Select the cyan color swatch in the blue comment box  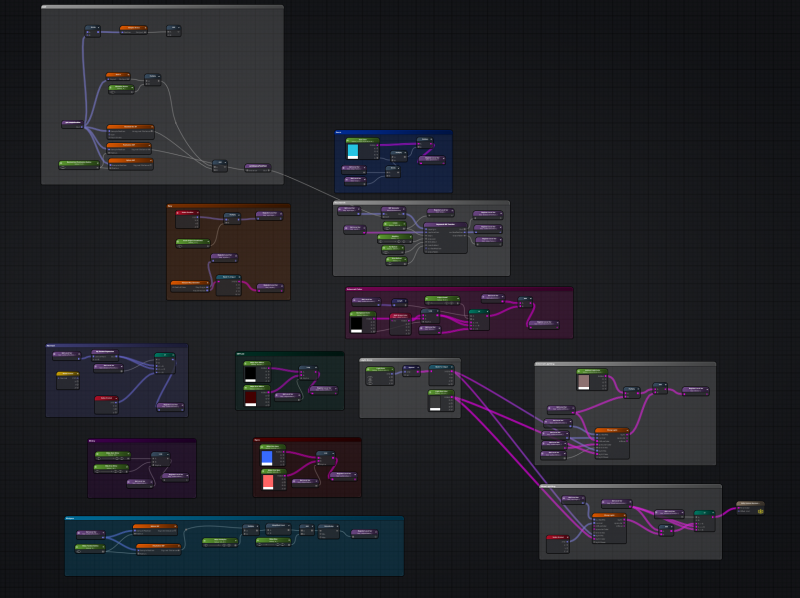[352, 151]
